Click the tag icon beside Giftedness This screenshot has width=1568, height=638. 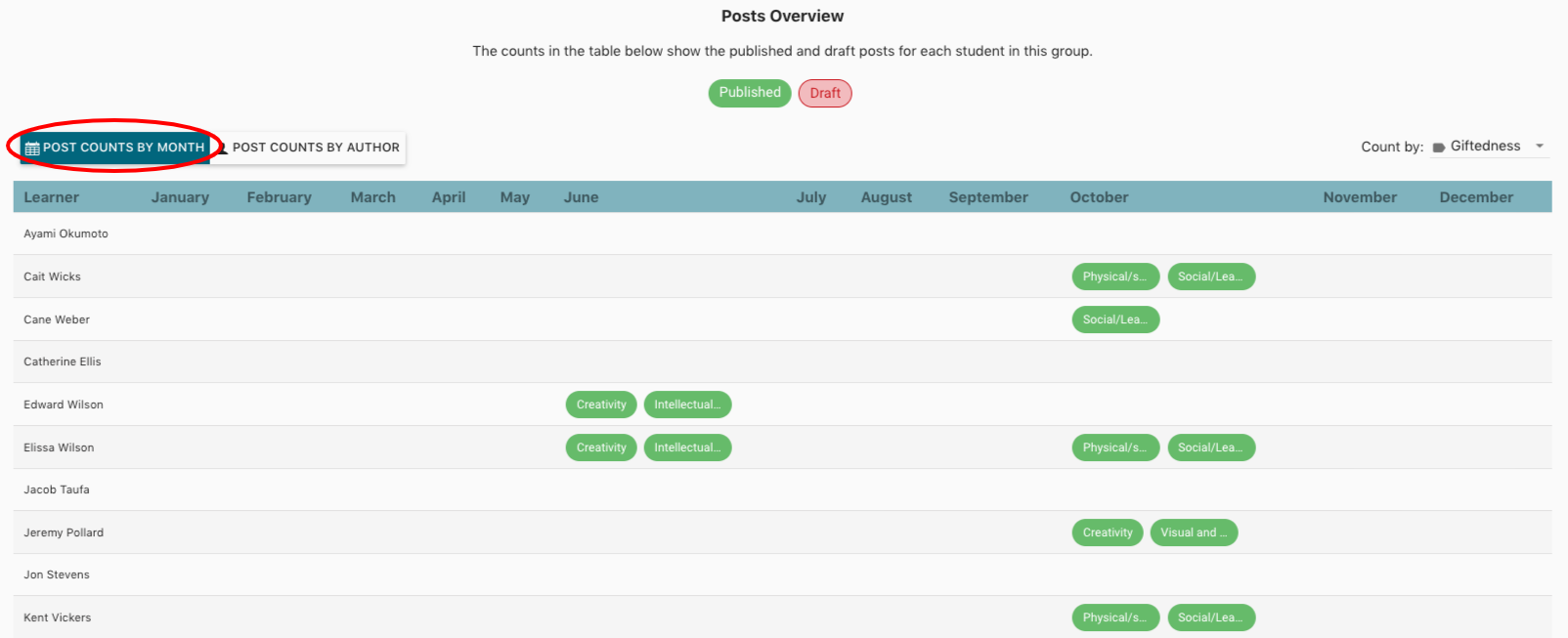tap(1438, 148)
